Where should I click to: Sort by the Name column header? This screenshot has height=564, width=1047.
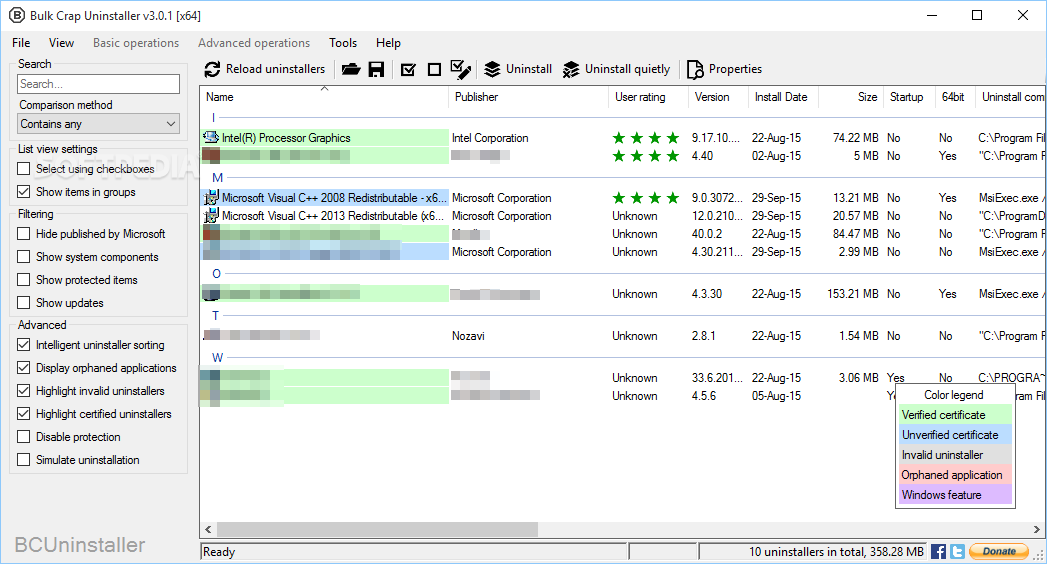325,97
